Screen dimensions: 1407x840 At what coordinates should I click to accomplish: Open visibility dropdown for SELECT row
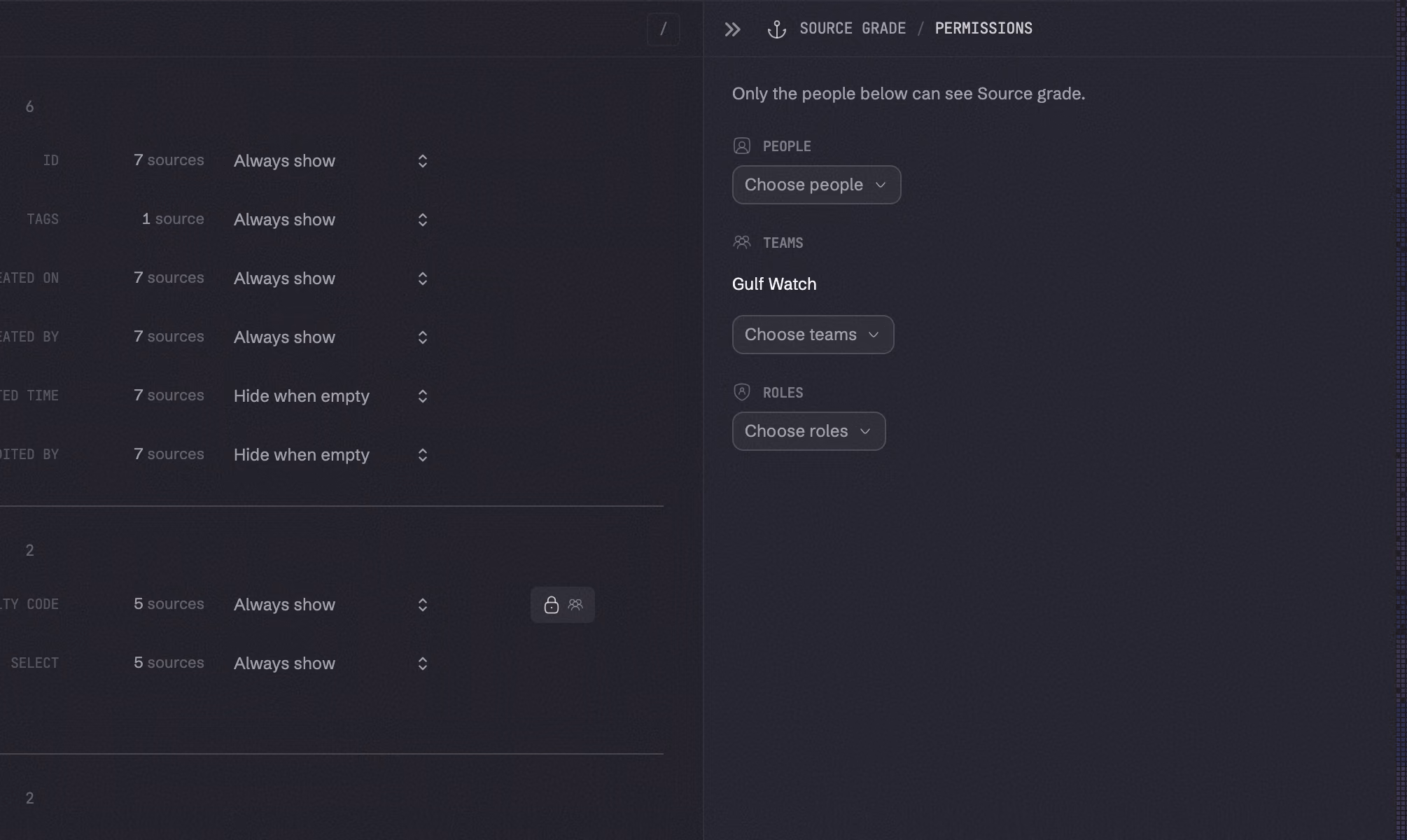[x=330, y=664]
